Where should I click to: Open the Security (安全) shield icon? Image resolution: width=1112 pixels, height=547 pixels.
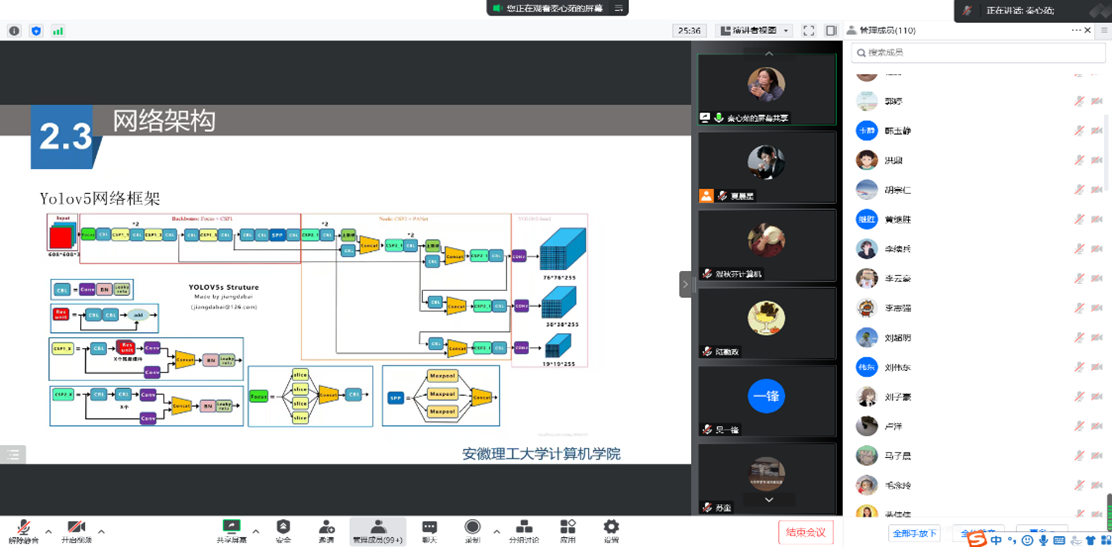pos(283,530)
